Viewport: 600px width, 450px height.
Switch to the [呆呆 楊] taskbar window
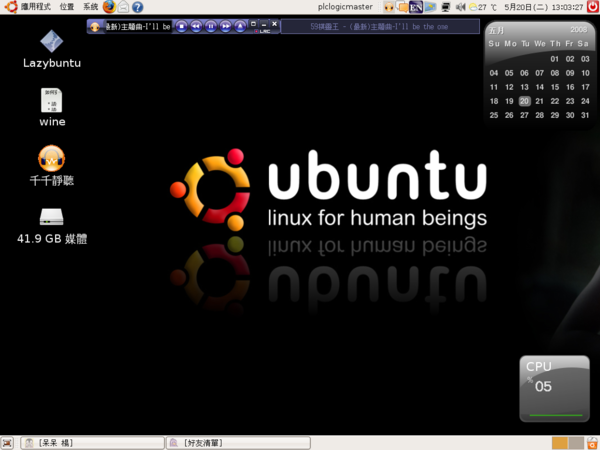(92, 443)
